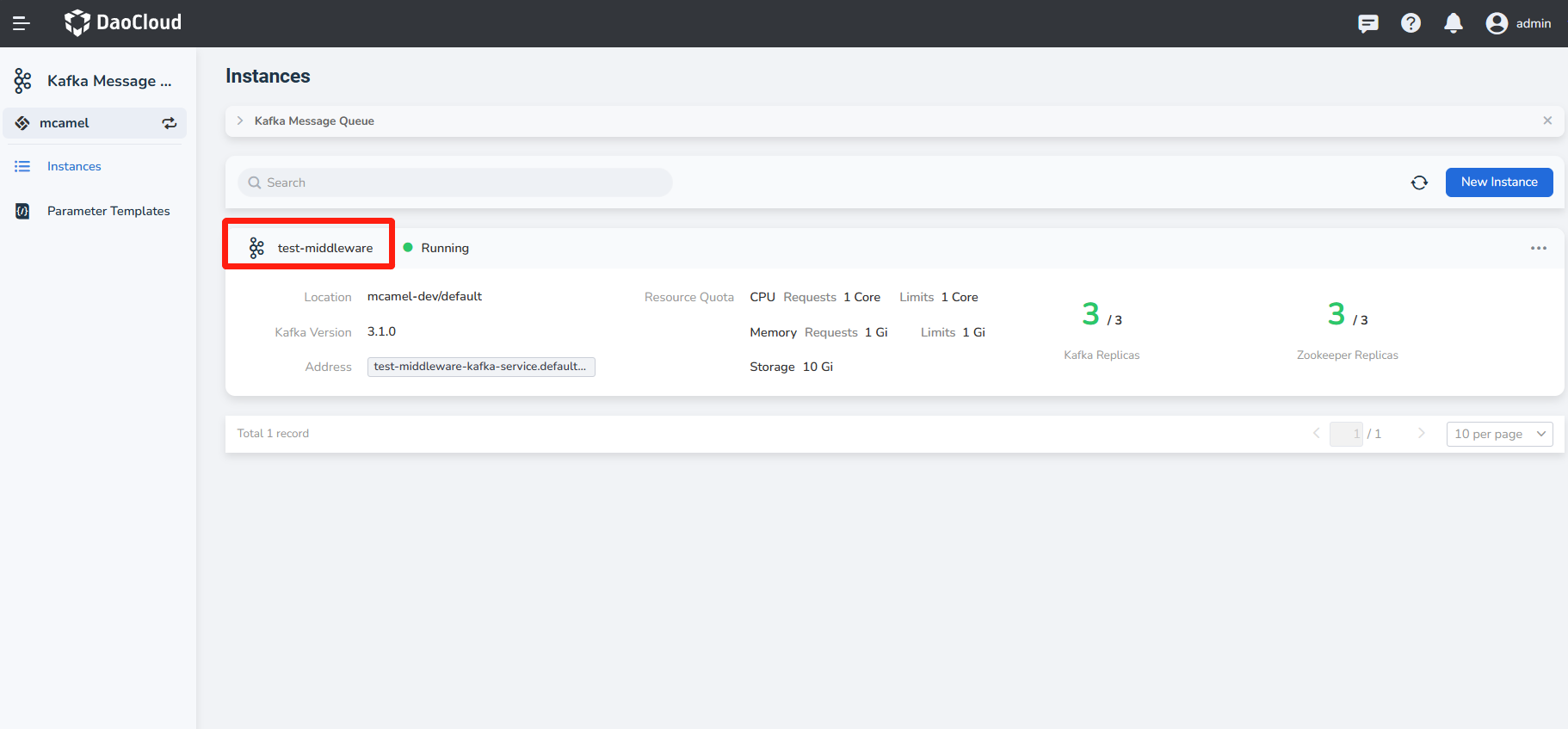The width and height of the screenshot is (1568, 729).
Task: Click the Kafka icon beside test-middleware
Action: pyautogui.click(x=256, y=248)
